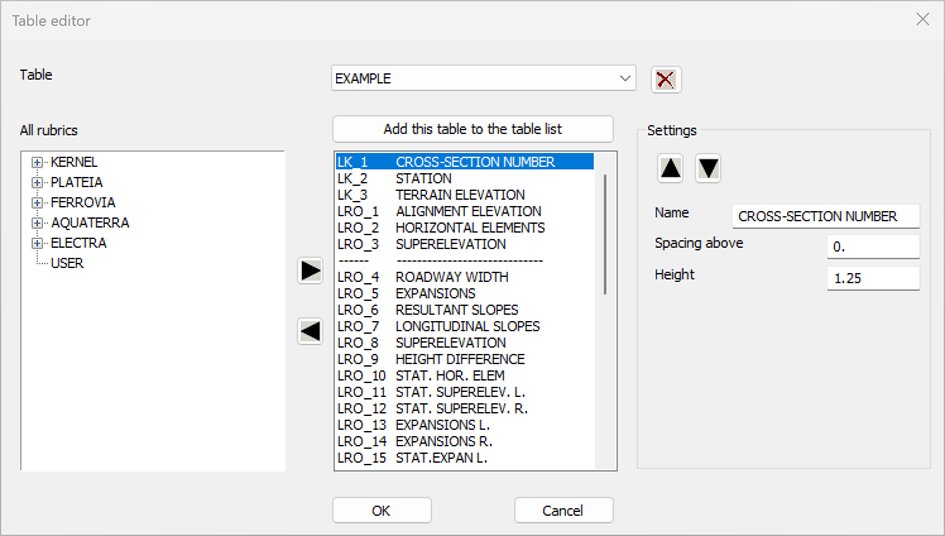The height and width of the screenshot is (536, 945).
Task: Expand the AQUATERRA rubric group
Action: tap(38, 223)
